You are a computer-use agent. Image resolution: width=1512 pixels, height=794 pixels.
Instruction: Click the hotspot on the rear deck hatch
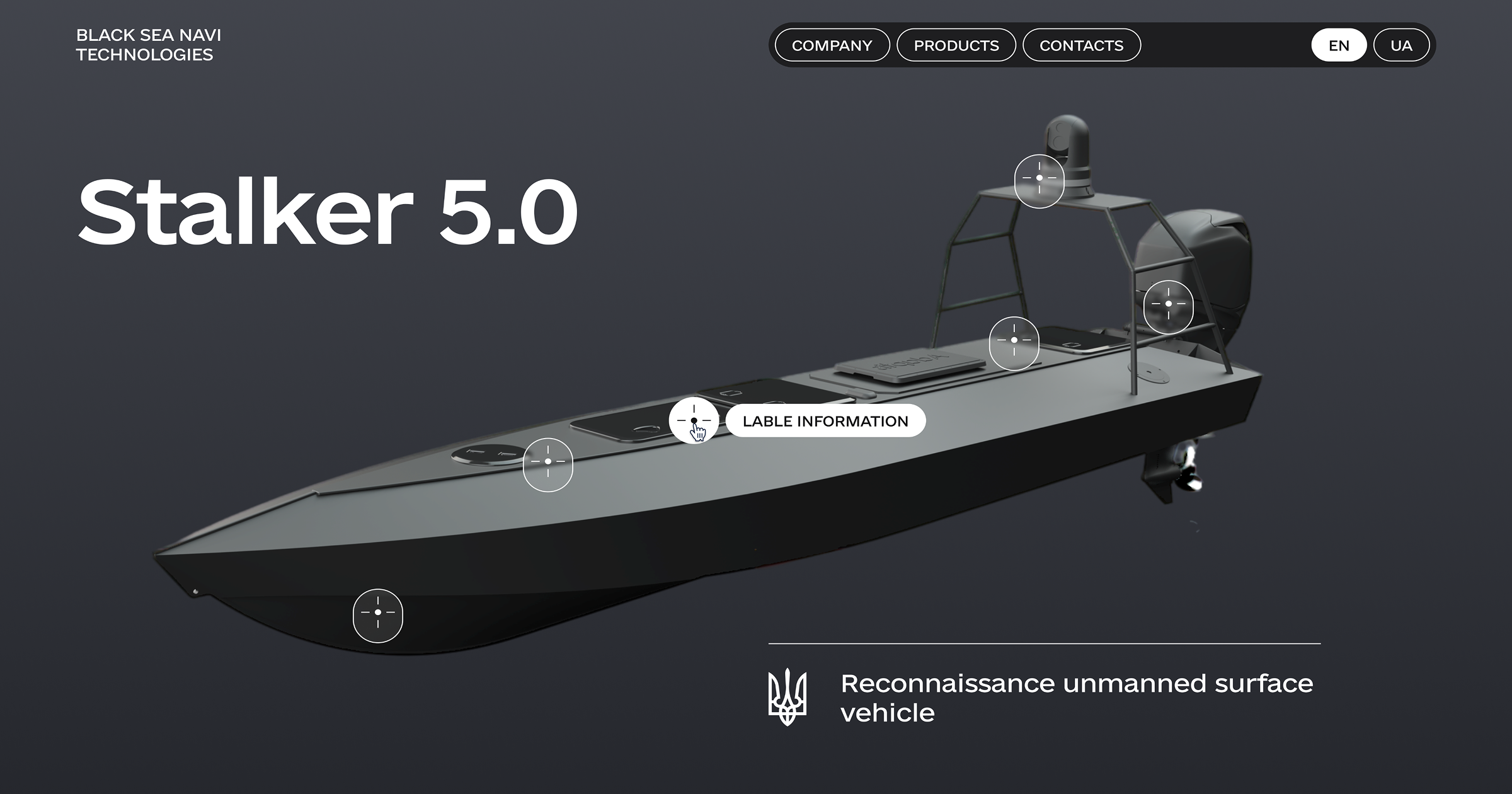(1014, 340)
